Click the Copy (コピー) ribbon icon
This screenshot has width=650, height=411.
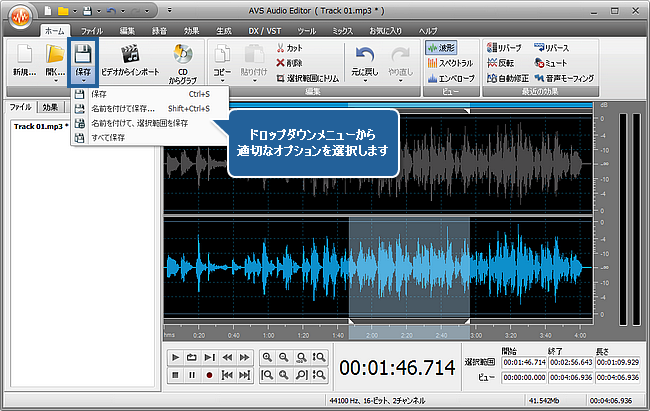coord(222,55)
